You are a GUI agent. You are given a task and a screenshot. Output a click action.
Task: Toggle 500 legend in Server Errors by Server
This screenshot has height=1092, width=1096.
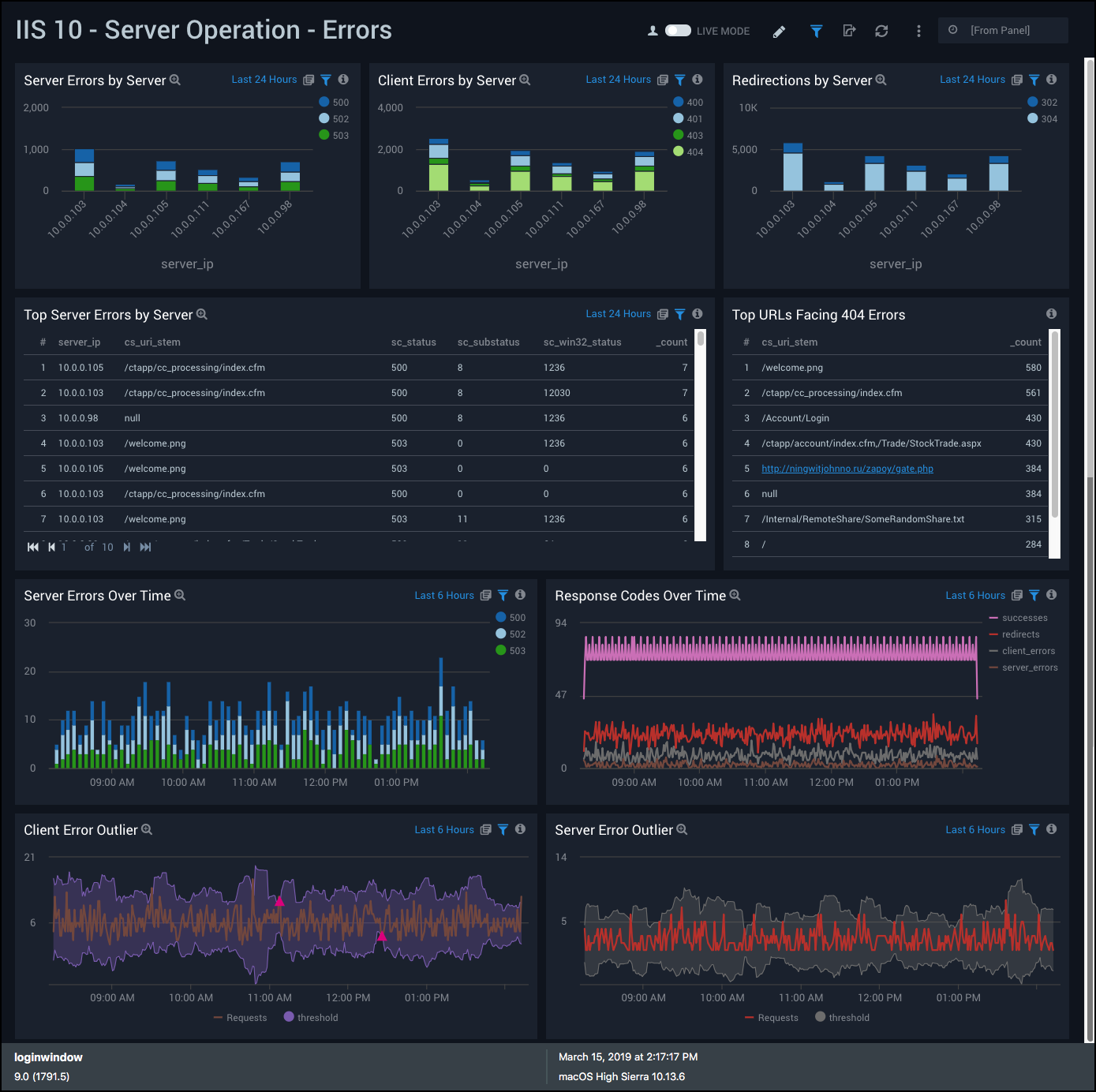(334, 103)
